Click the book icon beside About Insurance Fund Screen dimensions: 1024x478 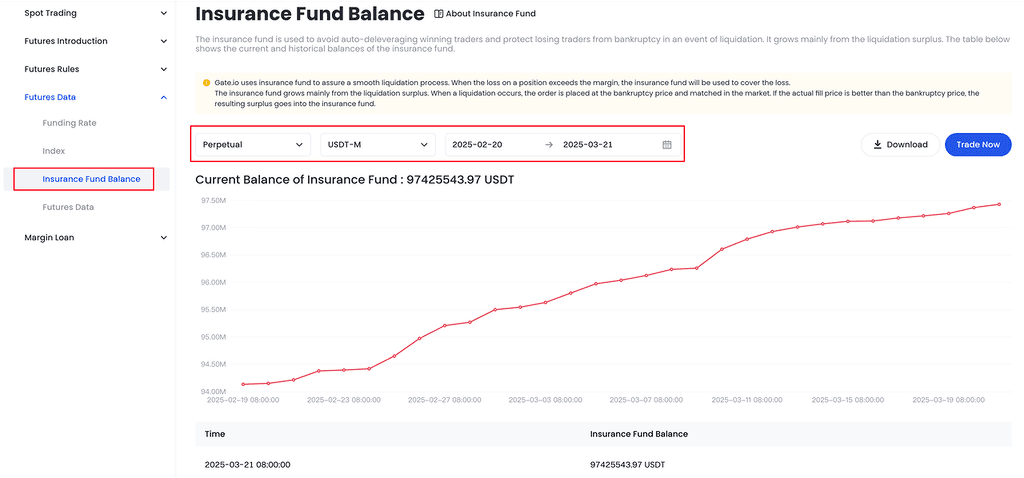click(x=438, y=14)
